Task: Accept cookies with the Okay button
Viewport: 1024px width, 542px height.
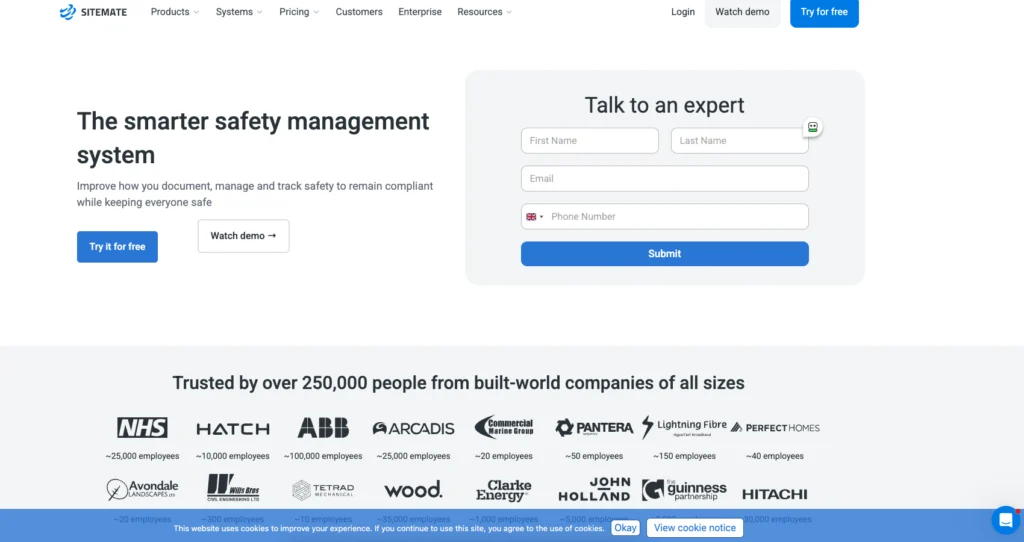Action: click(x=625, y=528)
